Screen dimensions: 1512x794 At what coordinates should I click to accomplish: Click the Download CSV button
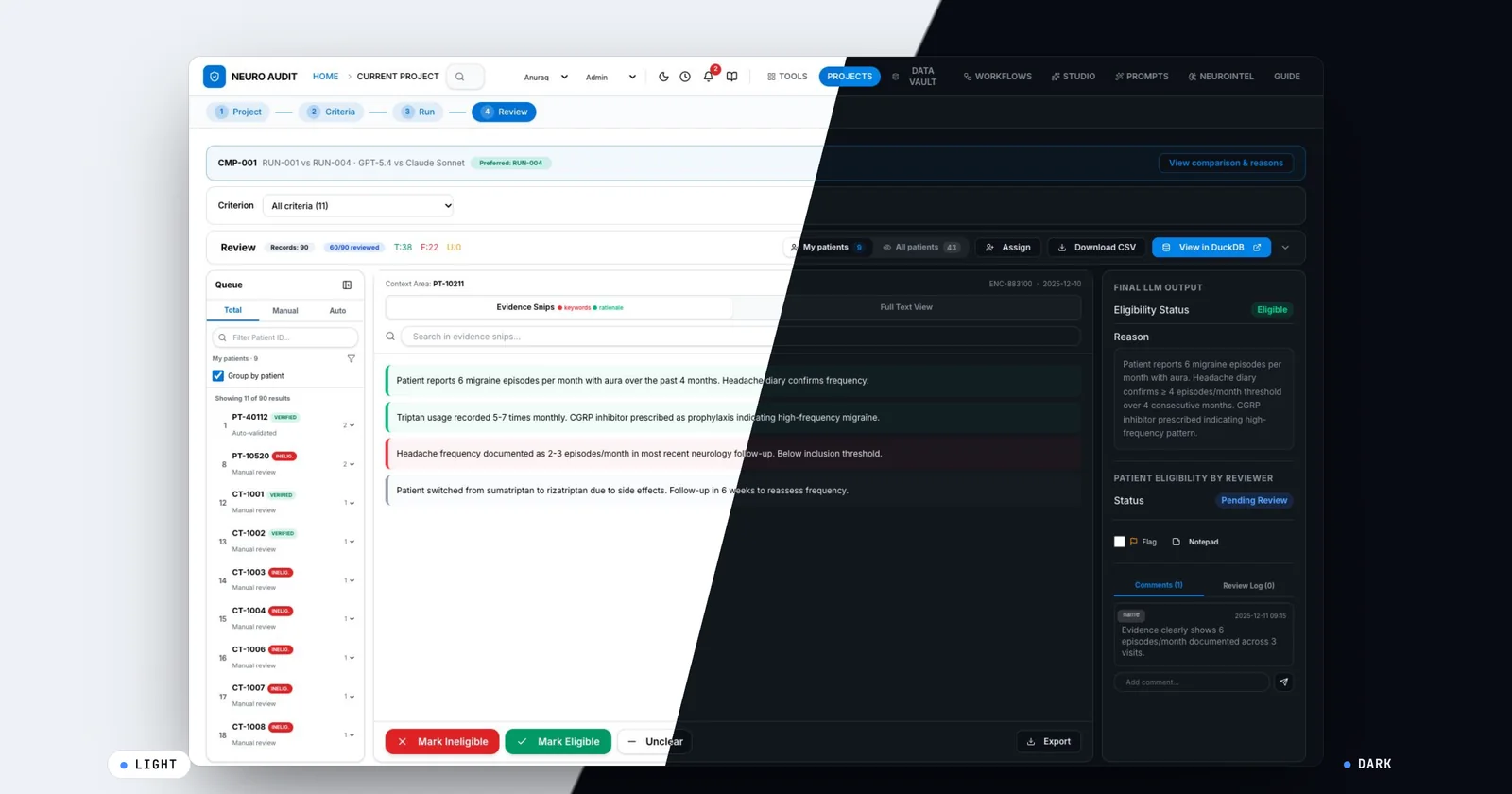tap(1096, 248)
